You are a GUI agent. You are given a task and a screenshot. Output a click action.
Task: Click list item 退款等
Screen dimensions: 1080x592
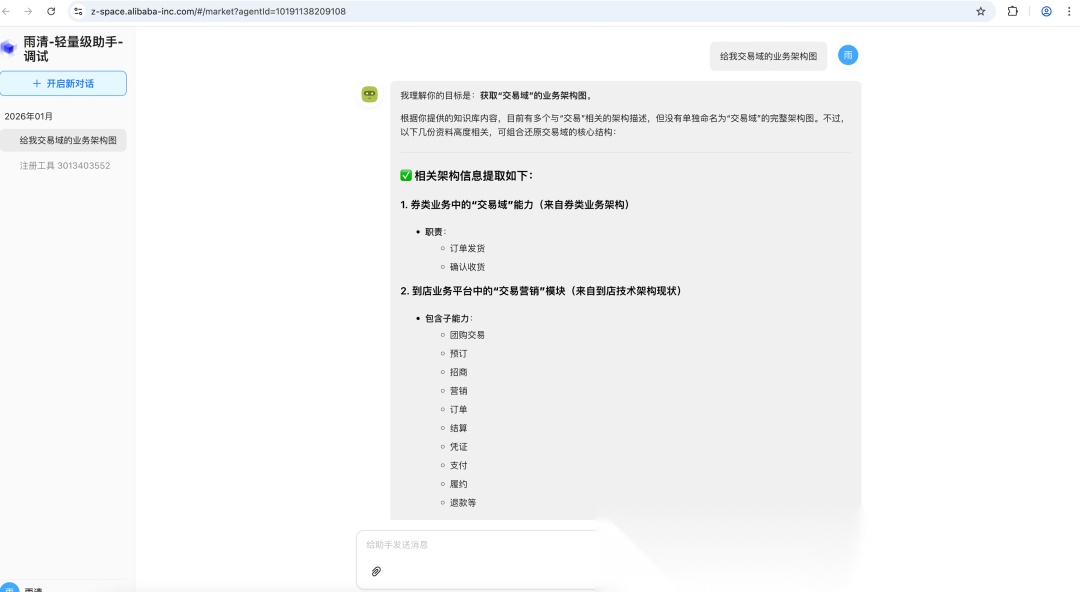[463, 502]
